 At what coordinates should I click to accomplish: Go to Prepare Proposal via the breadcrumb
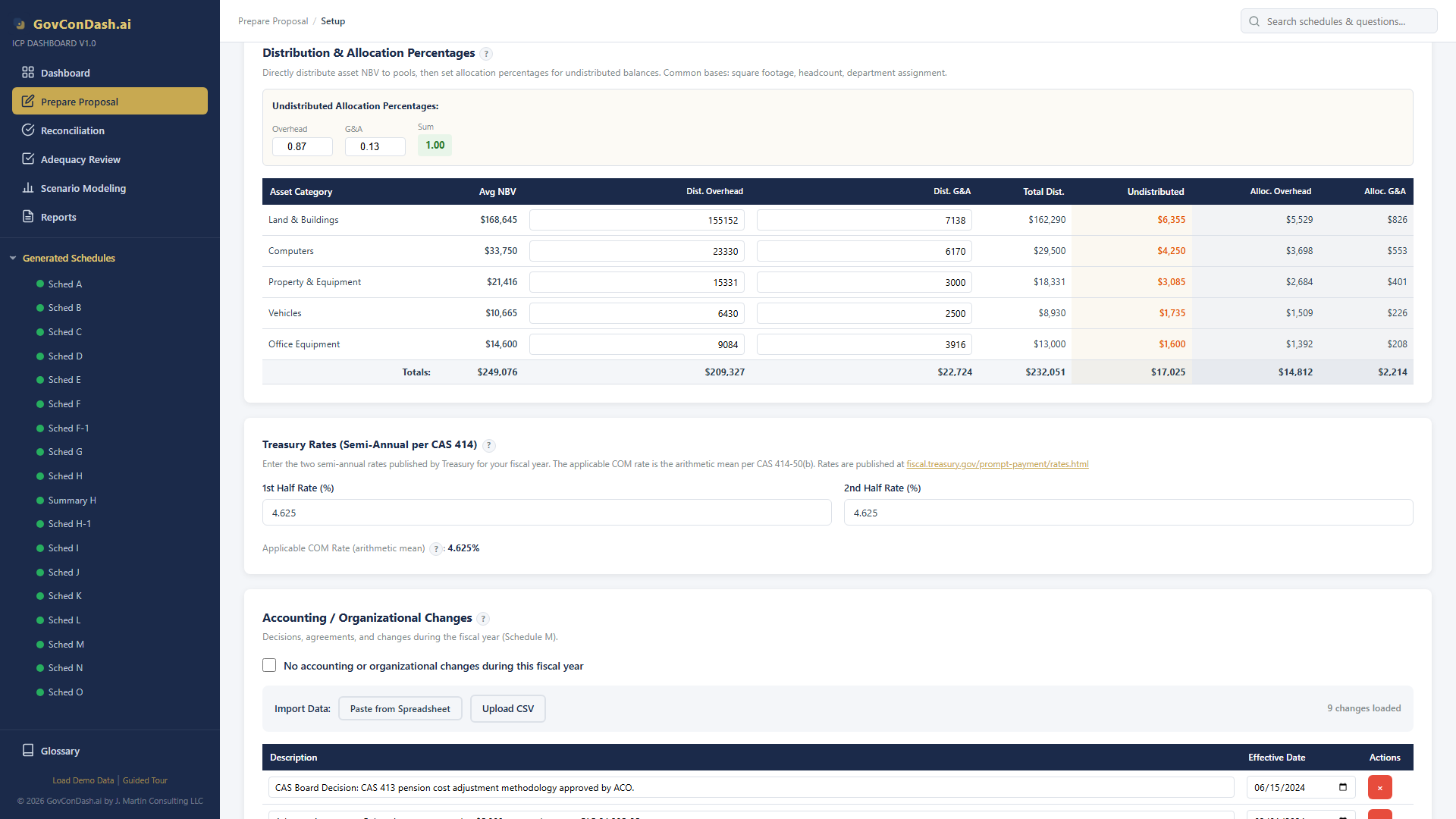[x=273, y=20]
